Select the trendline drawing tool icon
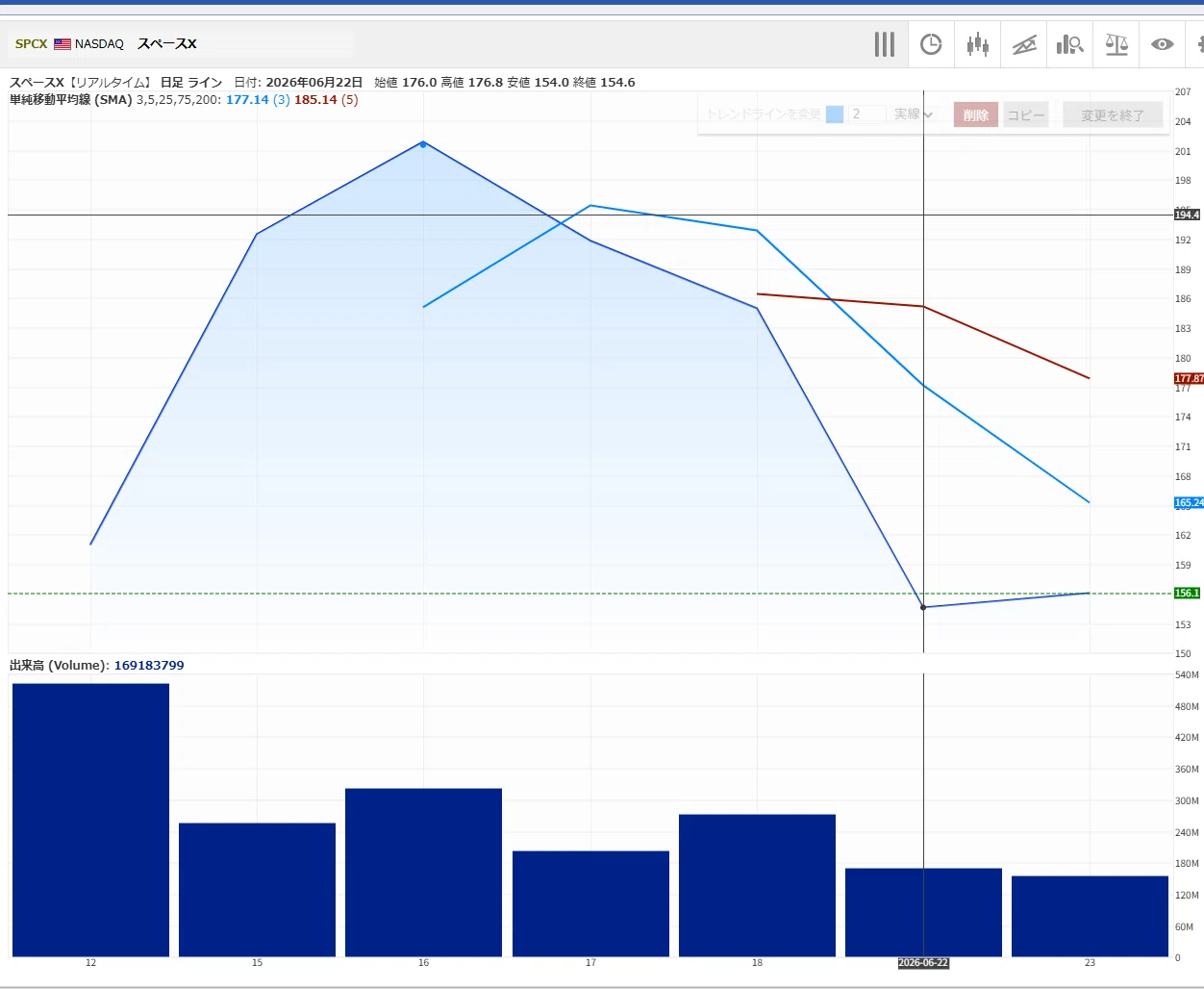Screen dimensions: 1204x989 pyautogui.click(x=1024, y=44)
